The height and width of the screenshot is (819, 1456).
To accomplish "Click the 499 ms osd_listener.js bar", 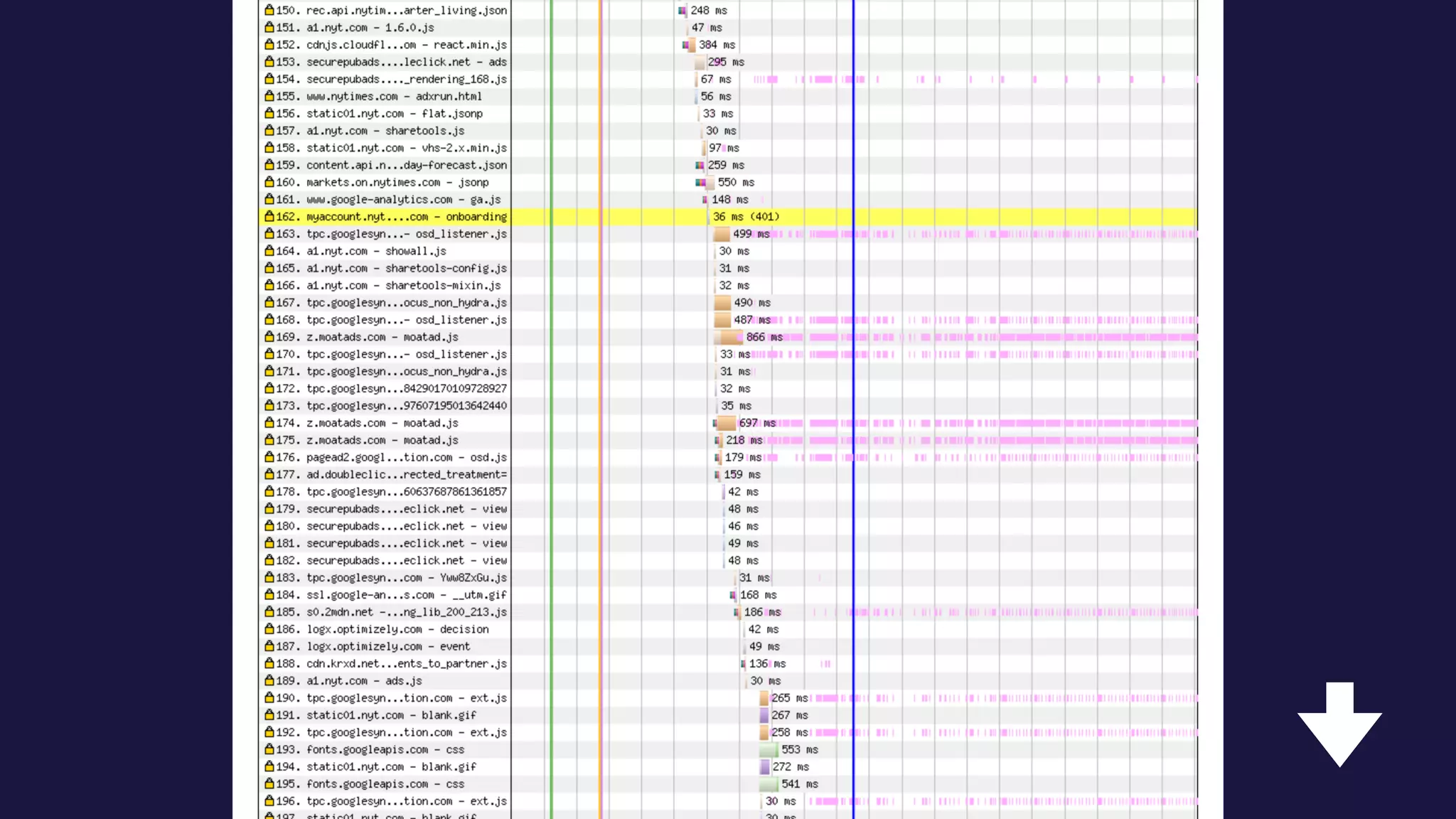I will (x=722, y=234).
